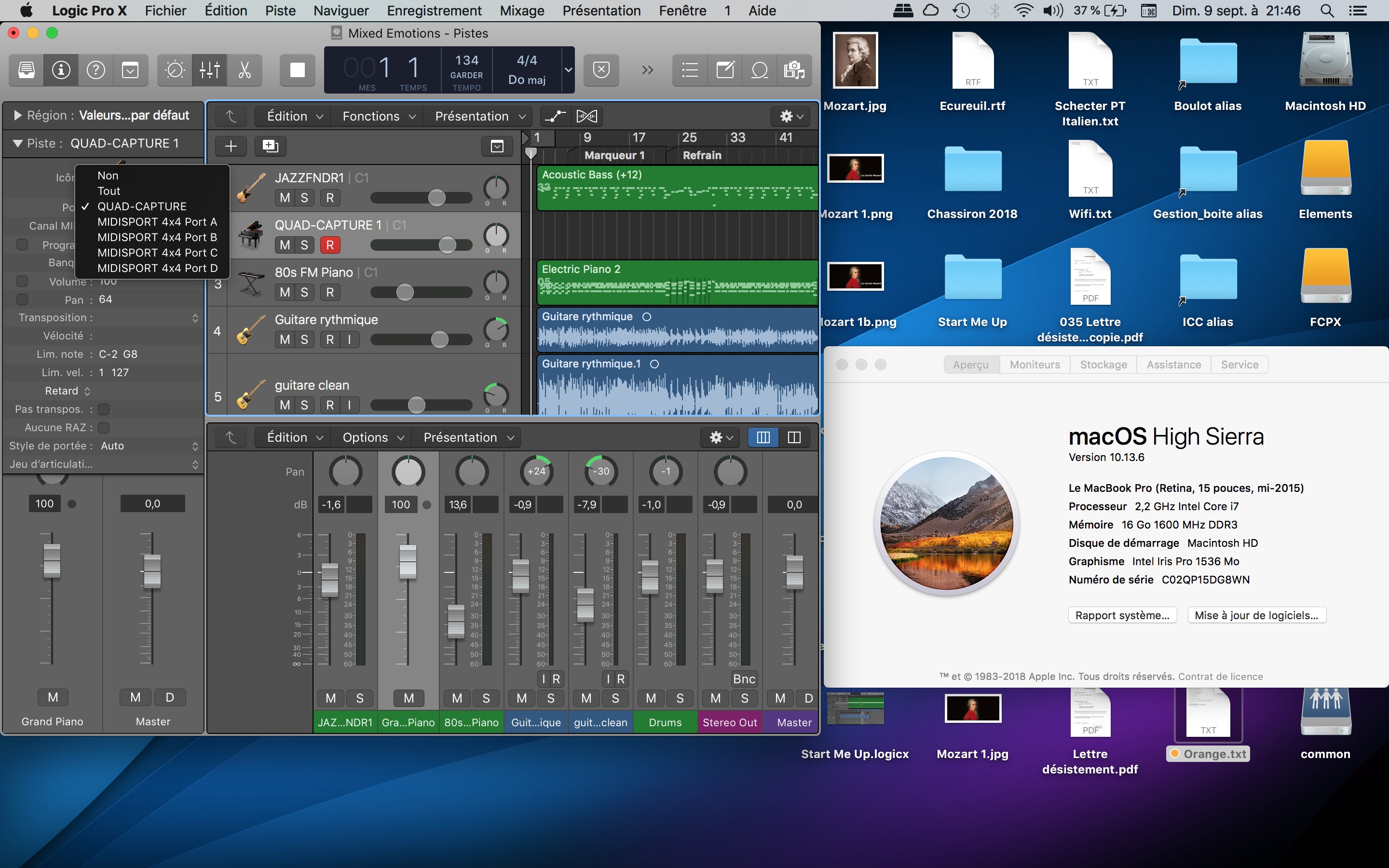Open the Library panel icon
The width and height of the screenshot is (1389, 868).
point(27,70)
